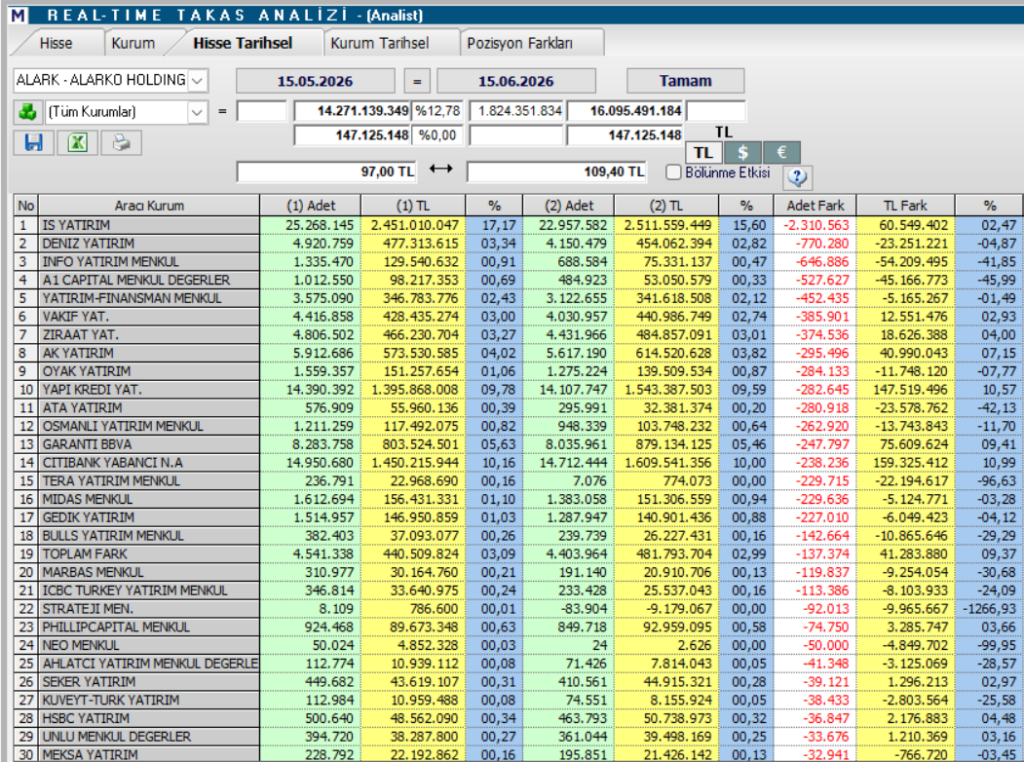Image resolution: width=1024 pixels, height=762 pixels.
Task: Click the 97,00 TL price field
Action: [x=327, y=172]
